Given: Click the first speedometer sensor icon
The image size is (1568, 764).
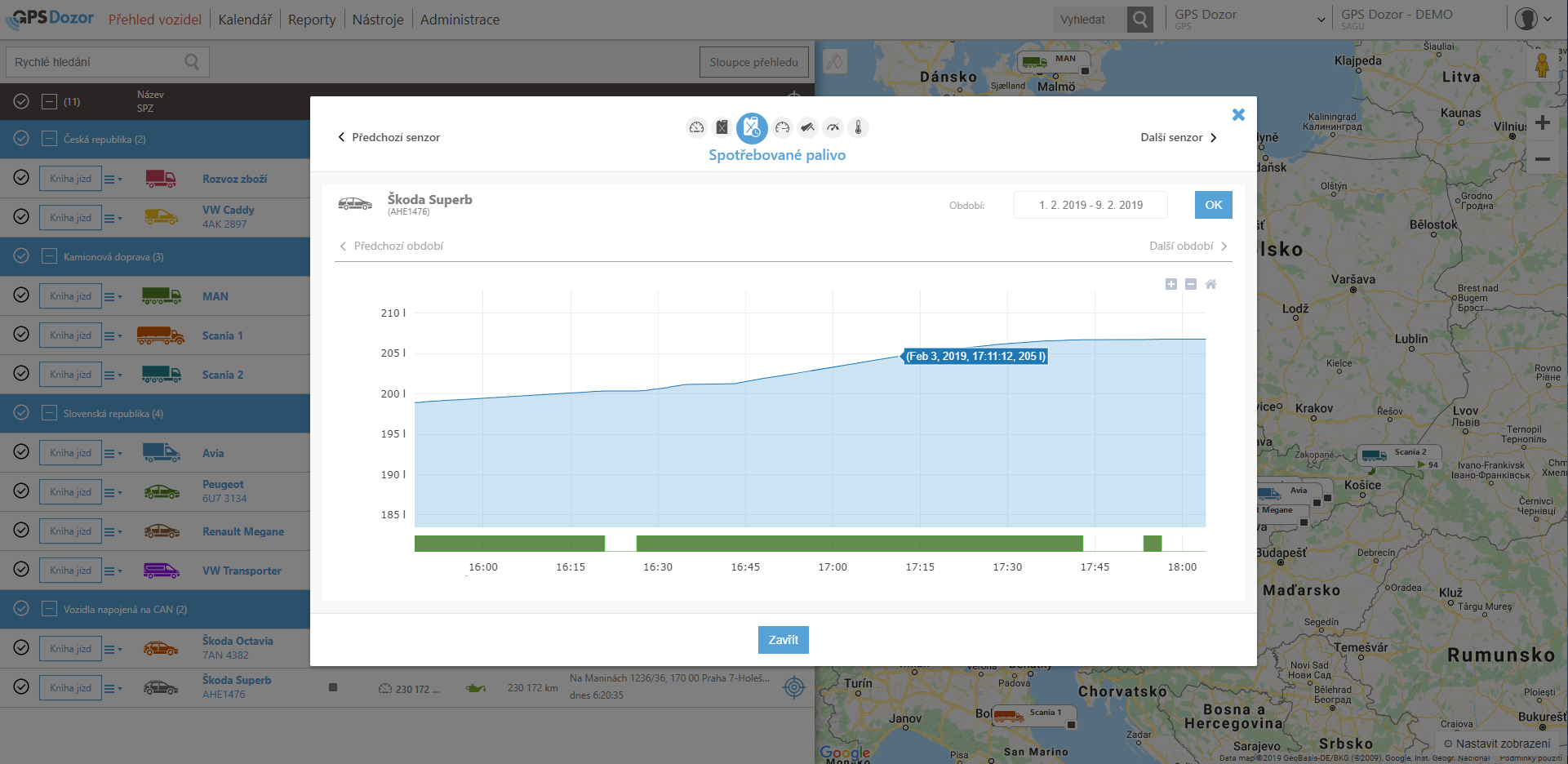Looking at the screenshot, I should tap(696, 127).
